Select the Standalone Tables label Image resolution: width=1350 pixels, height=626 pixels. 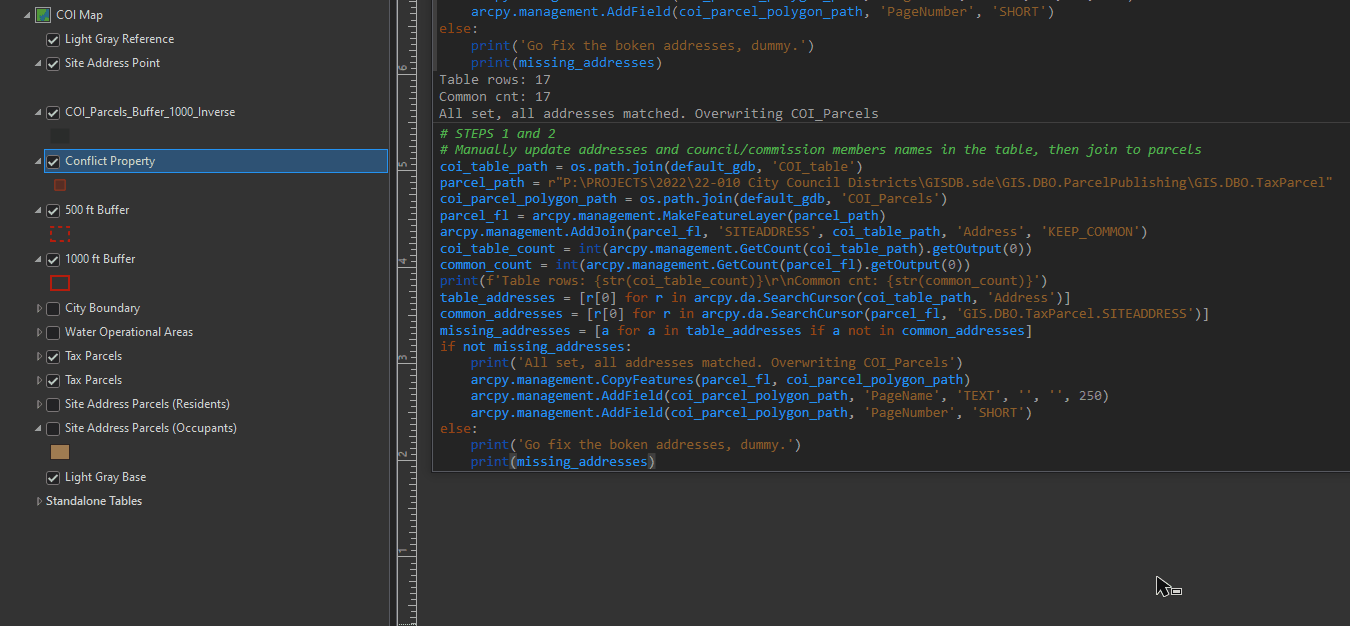click(94, 502)
